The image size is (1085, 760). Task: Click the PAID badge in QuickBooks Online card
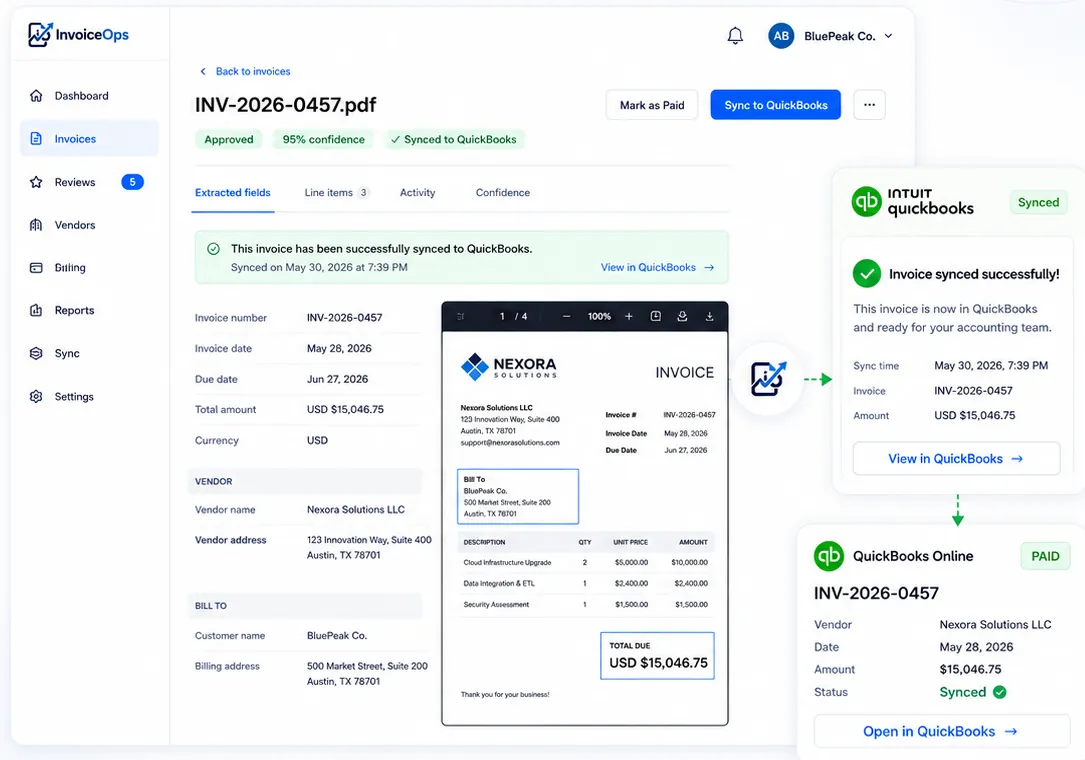click(1045, 556)
